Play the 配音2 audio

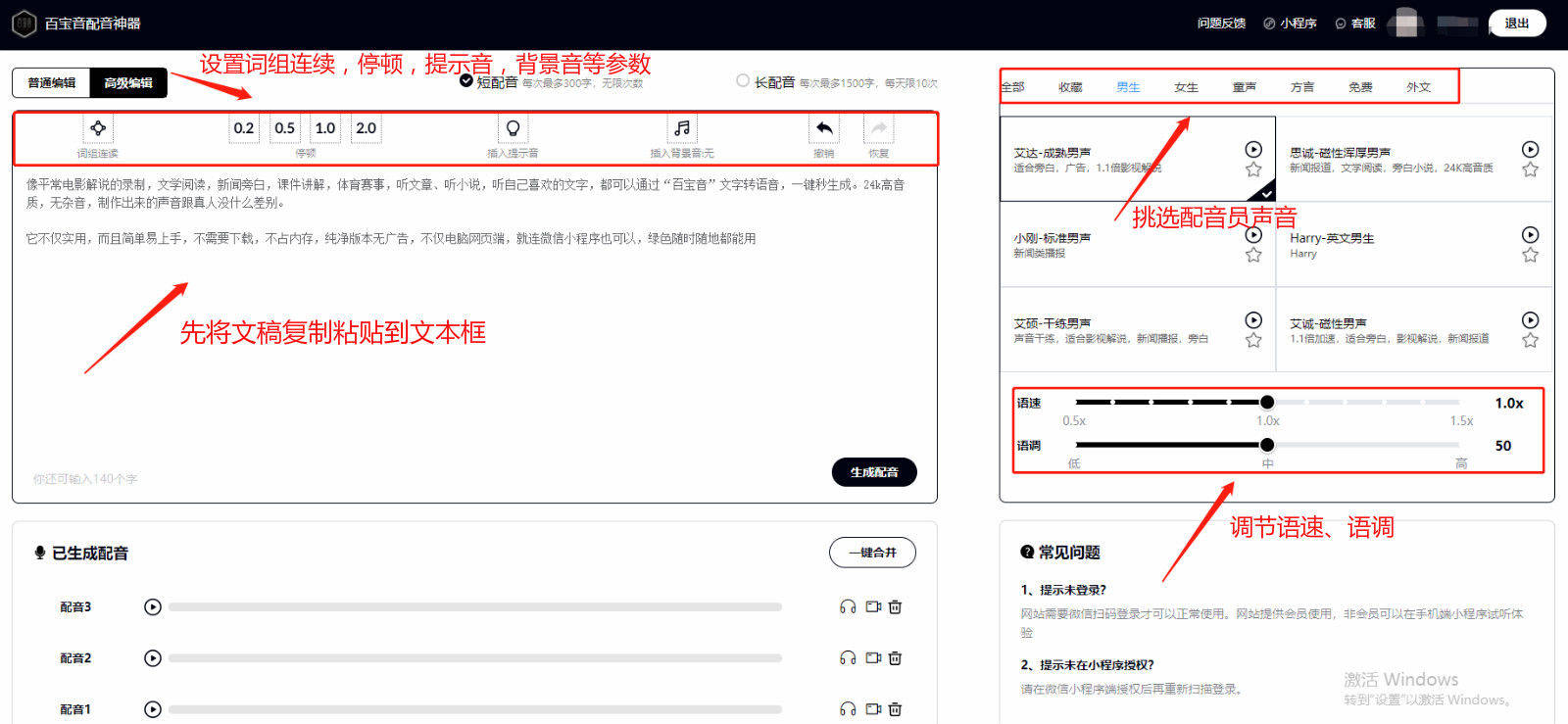[152, 657]
